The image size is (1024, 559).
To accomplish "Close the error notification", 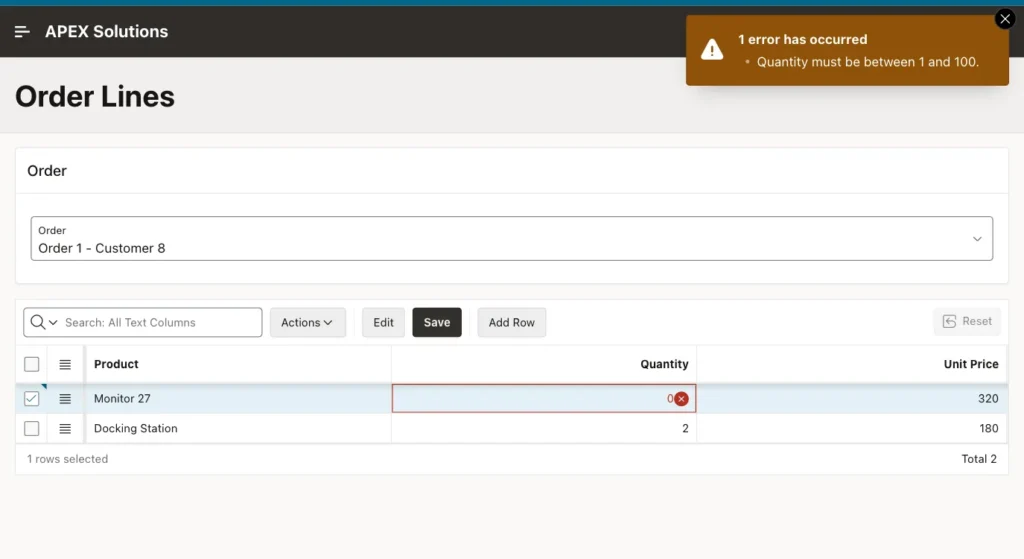I will [x=1005, y=19].
